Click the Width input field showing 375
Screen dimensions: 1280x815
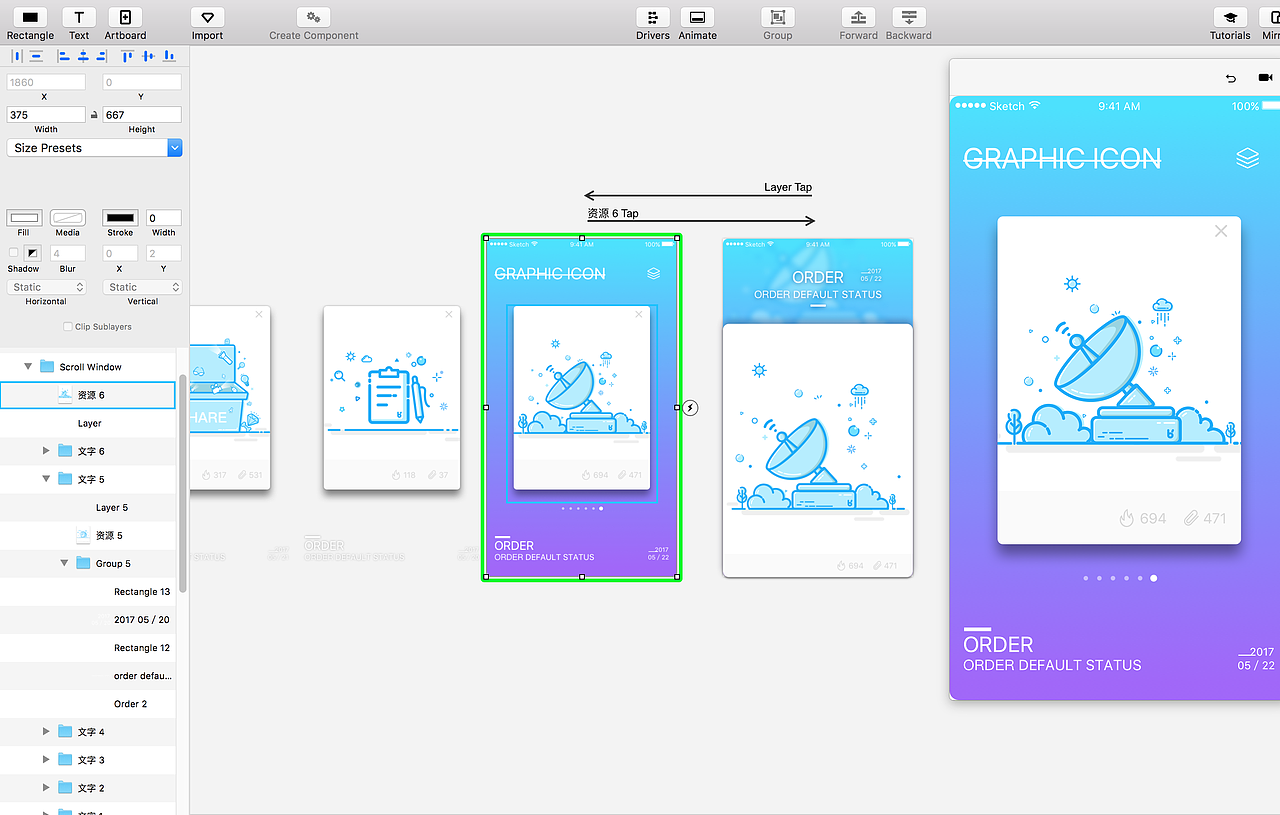[x=46, y=115]
